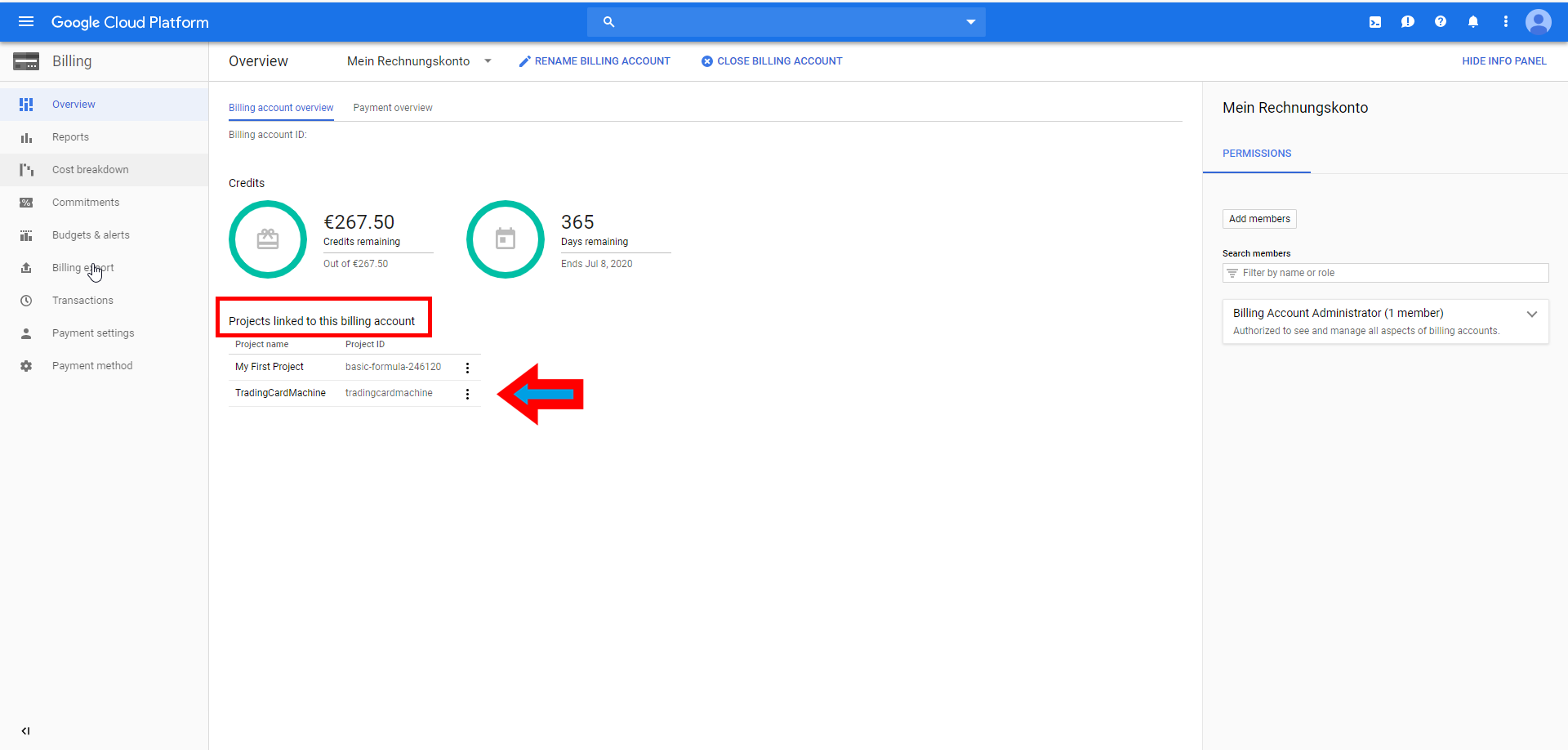Open Budgets & alerts in the sidebar
This screenshot has width=1568, height=750.
pyautogui.click(x=105, y=235)
